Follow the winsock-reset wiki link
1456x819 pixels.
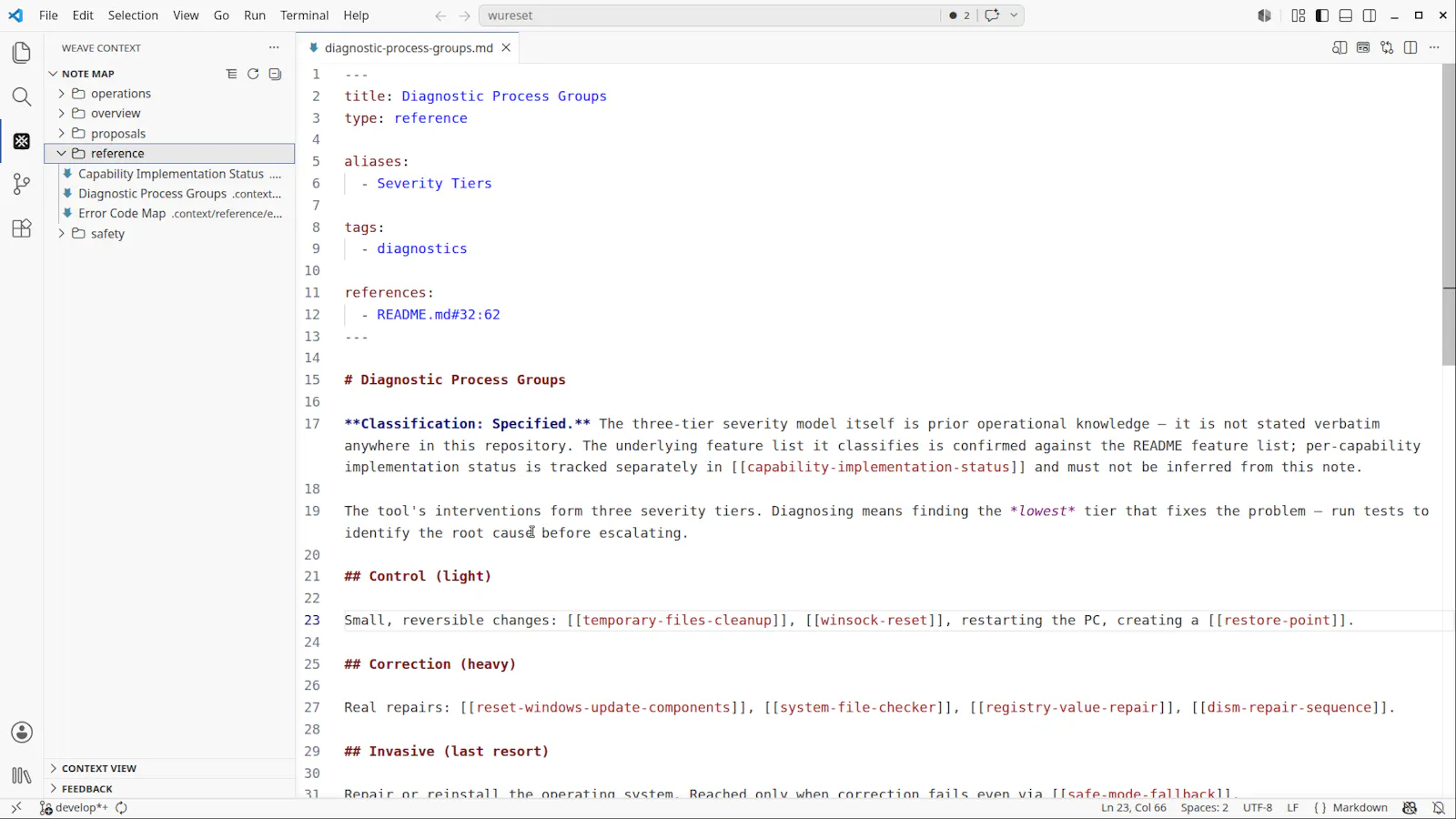874,620
